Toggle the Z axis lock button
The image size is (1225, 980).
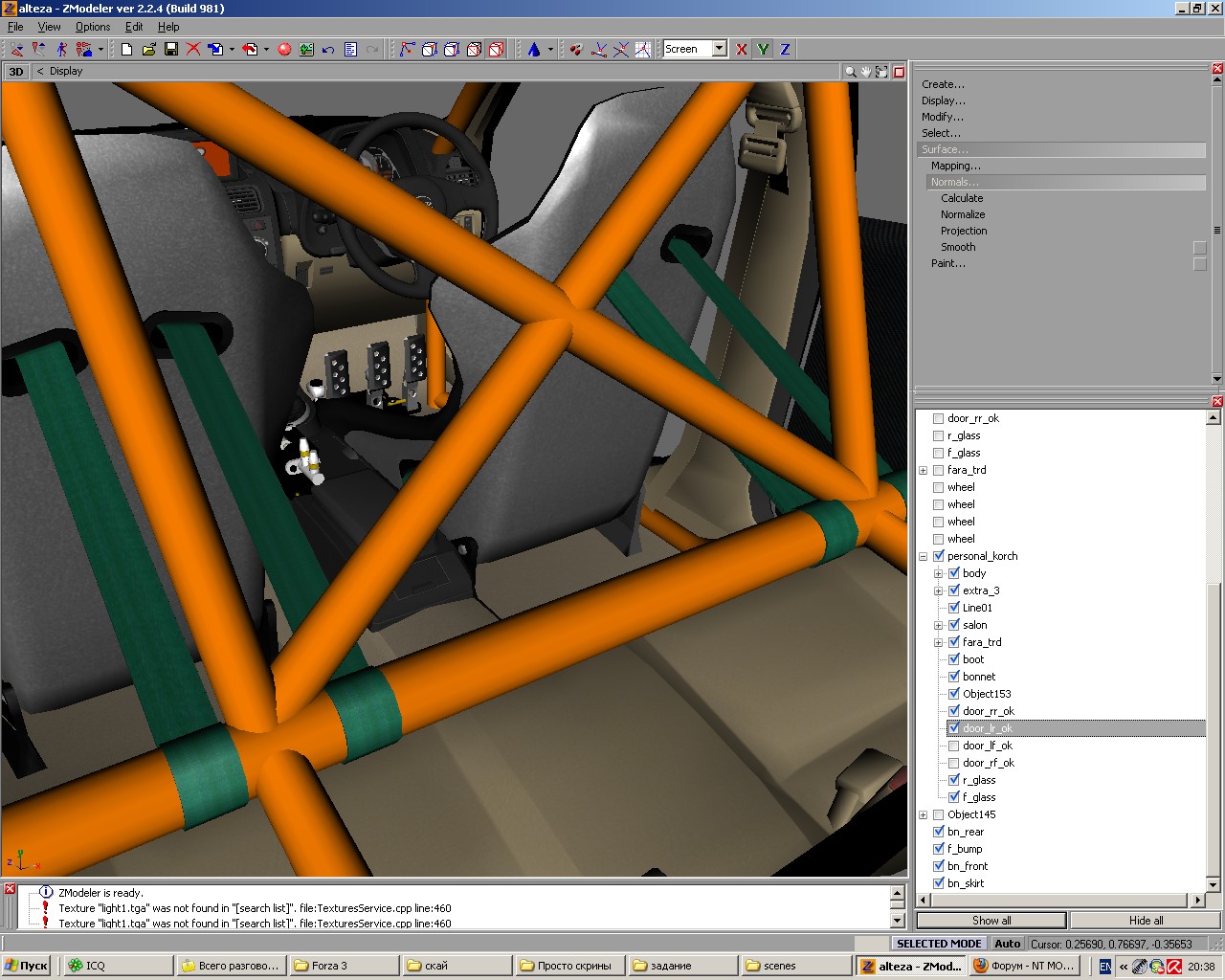point(785,49)
